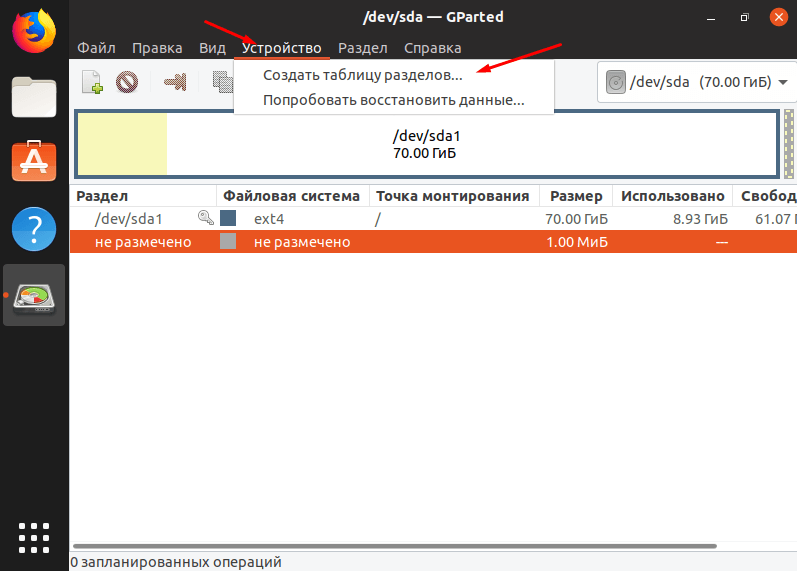Click the key lock icon on /dev/sda1
The height and width of the screenshot is (571, 797).
(x=205, y=218)
